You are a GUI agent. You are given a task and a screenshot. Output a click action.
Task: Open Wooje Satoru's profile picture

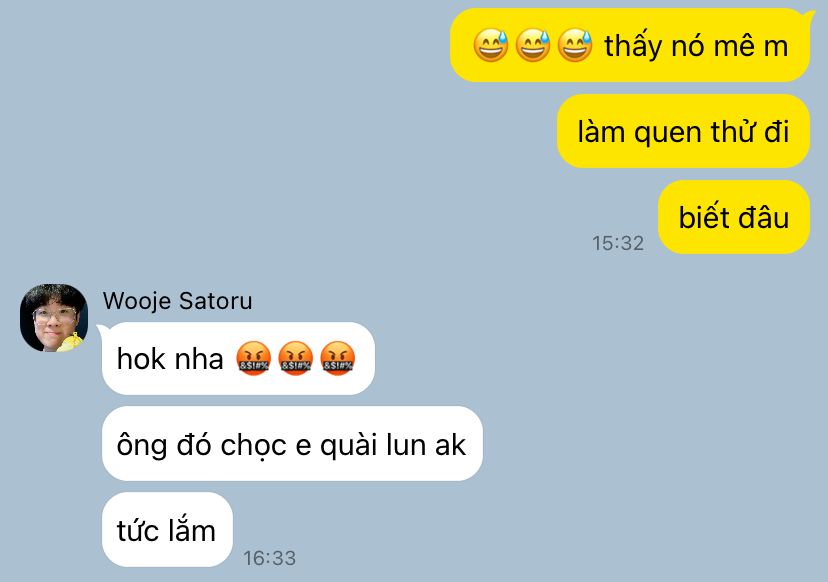click(x=54, y=318)
